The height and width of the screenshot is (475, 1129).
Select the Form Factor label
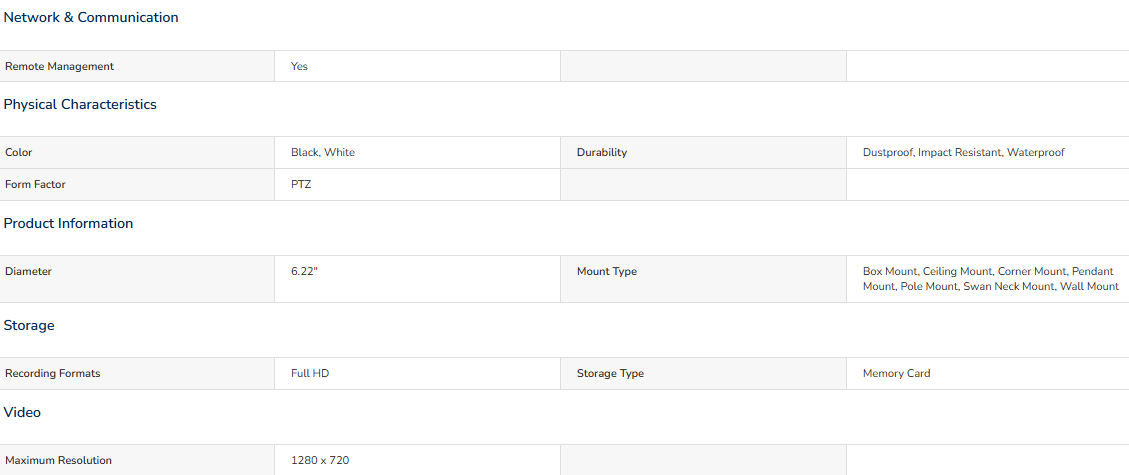pos(35,185)
